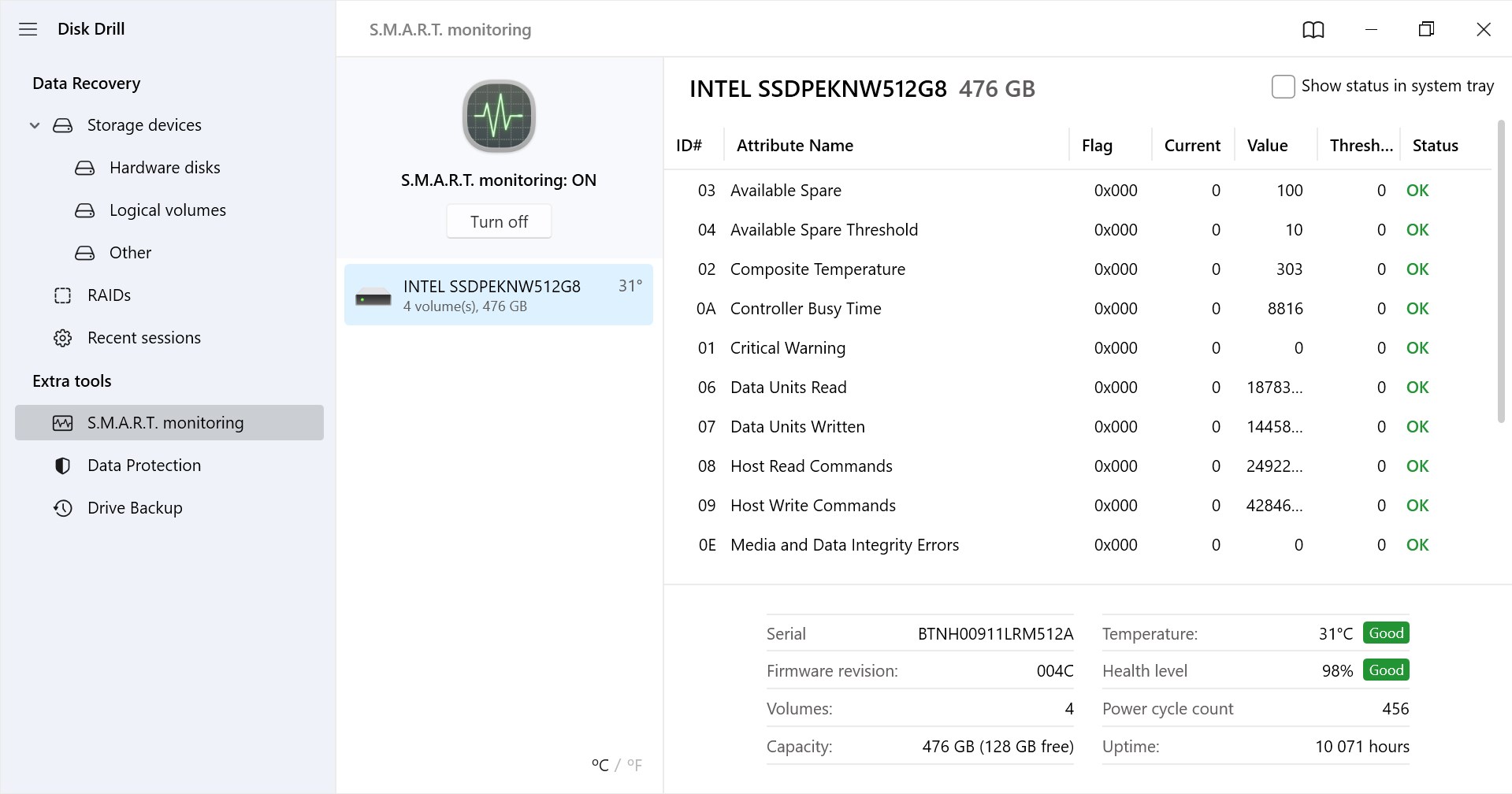Click the RAIDs icon
This screenshot has width=1512, height=794.
click(63, 295)
